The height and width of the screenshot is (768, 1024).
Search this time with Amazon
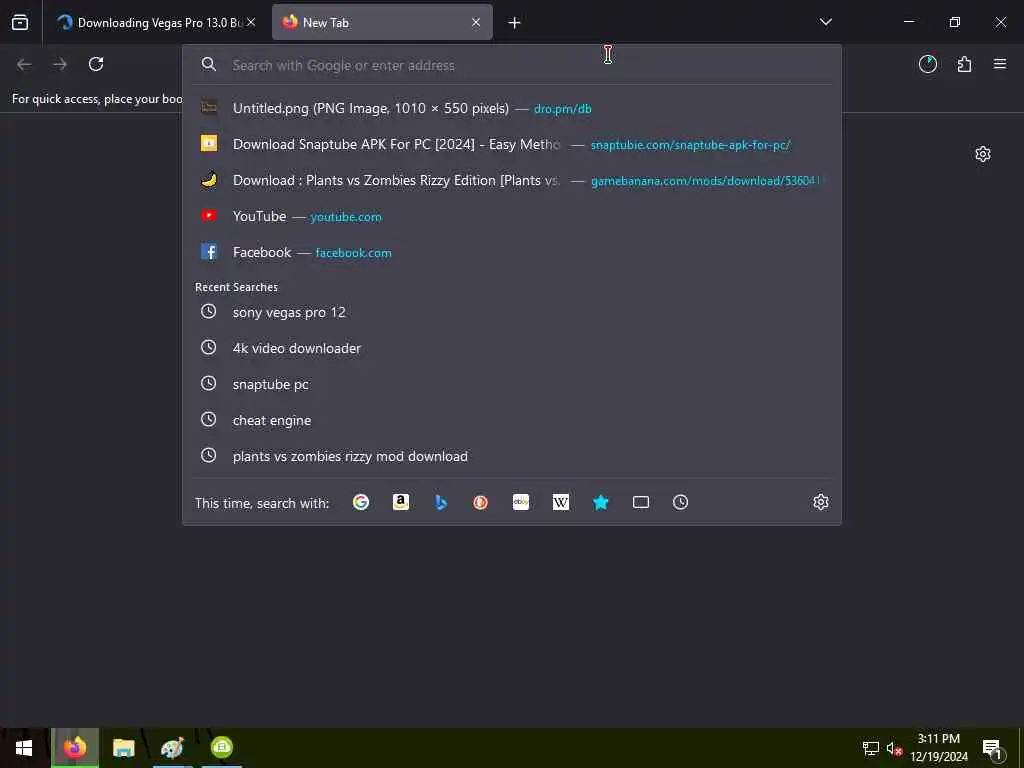click(x=401, y=502)
